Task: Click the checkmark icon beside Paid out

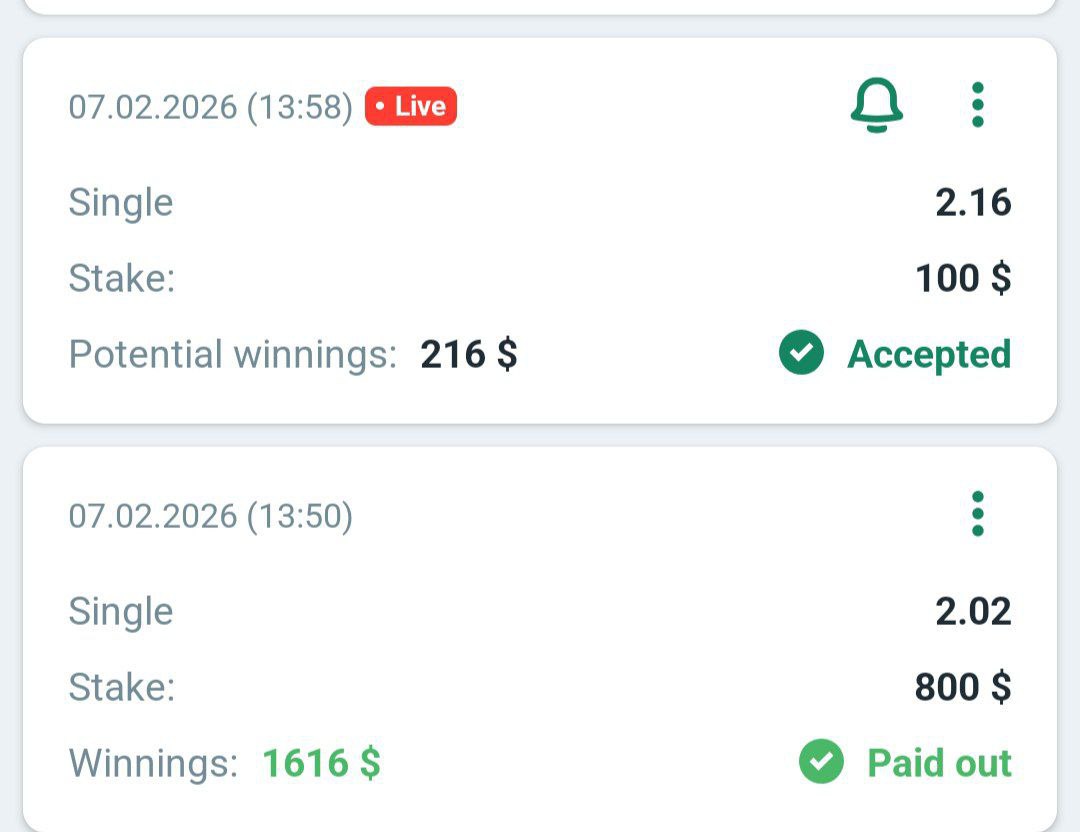Action: [821, 762]
